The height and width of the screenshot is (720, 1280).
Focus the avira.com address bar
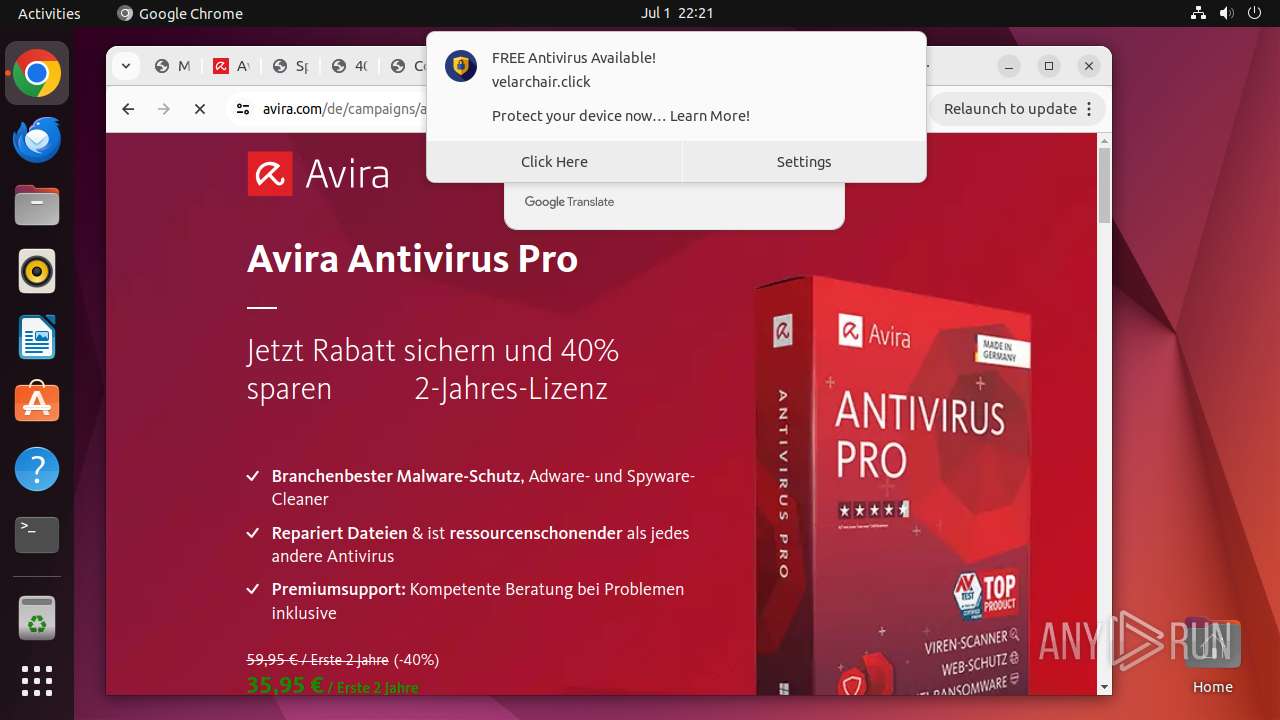[345, 109]
